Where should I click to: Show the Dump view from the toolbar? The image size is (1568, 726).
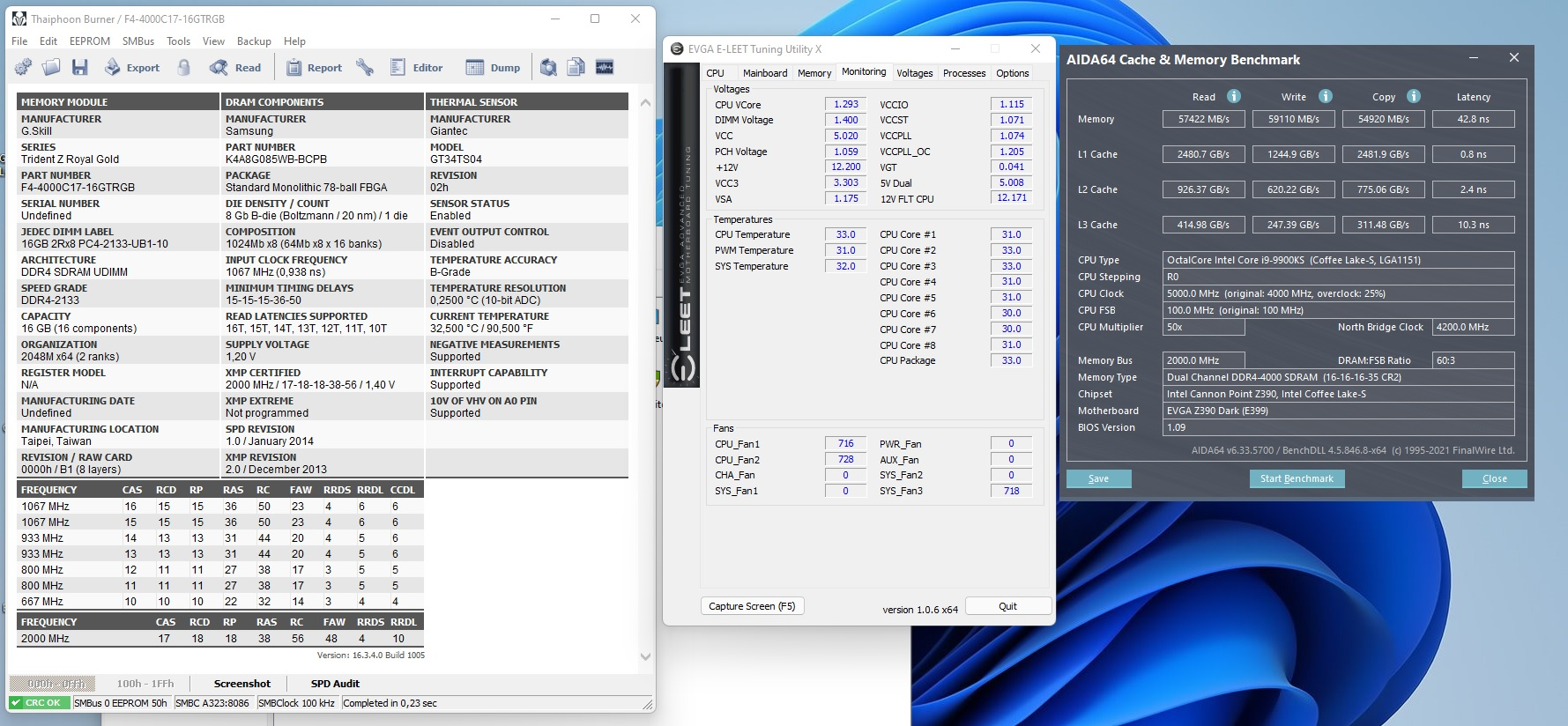tap(493, 67)
